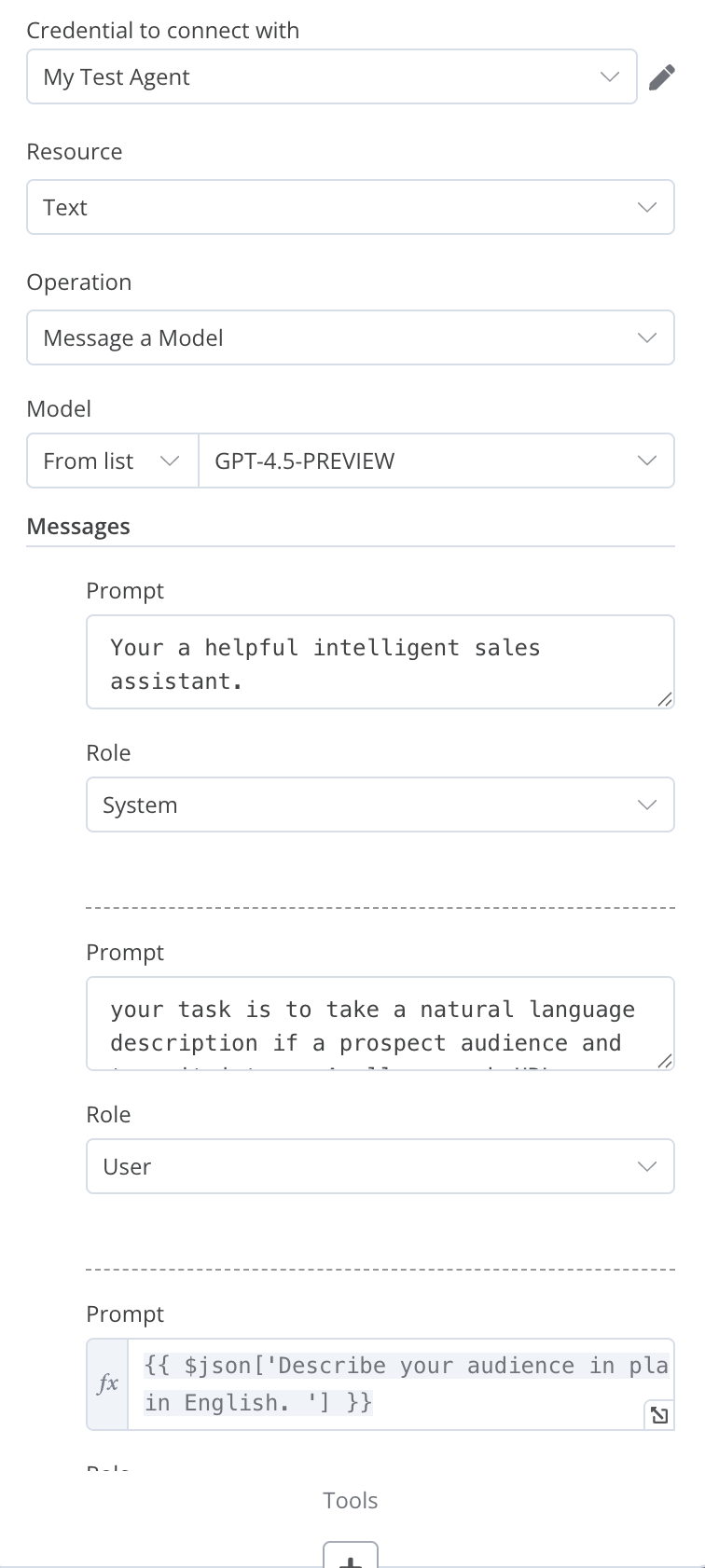Click the Messages section heading
Viewport: 705px width, 1568px height.
78,527
